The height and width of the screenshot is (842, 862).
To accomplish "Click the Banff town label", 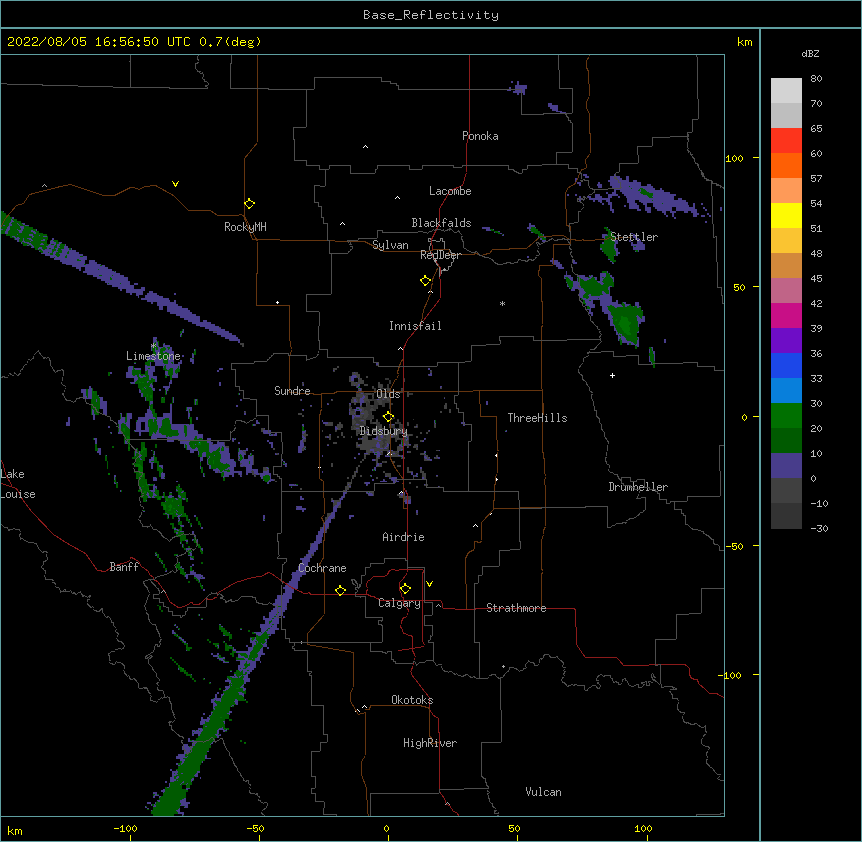I will click(124, 567).
